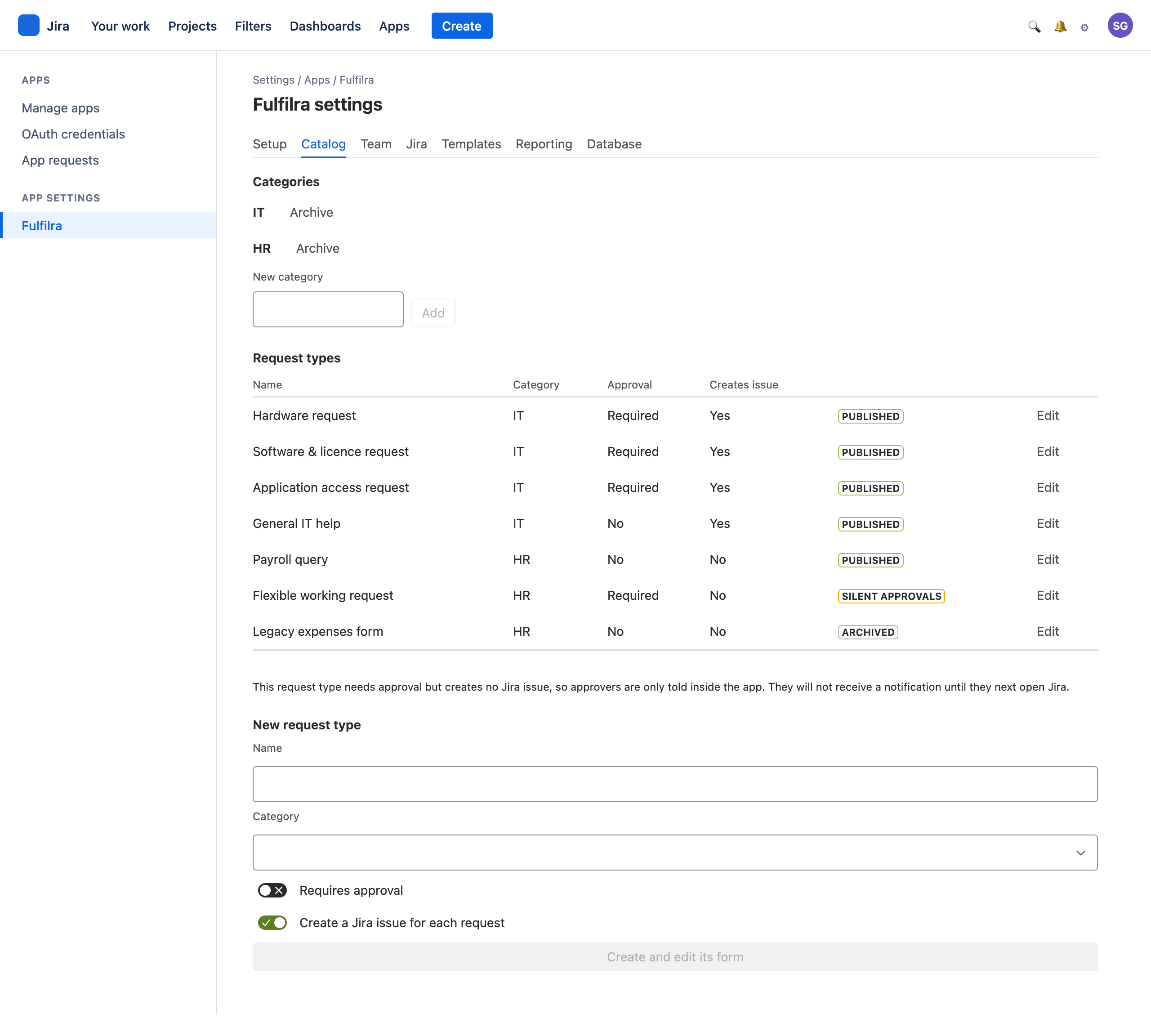Image resolution: width=1151 pixels, height=1036 pixels.
Task: Expand the Category dropdown for new request type
Action: point(675,852)
